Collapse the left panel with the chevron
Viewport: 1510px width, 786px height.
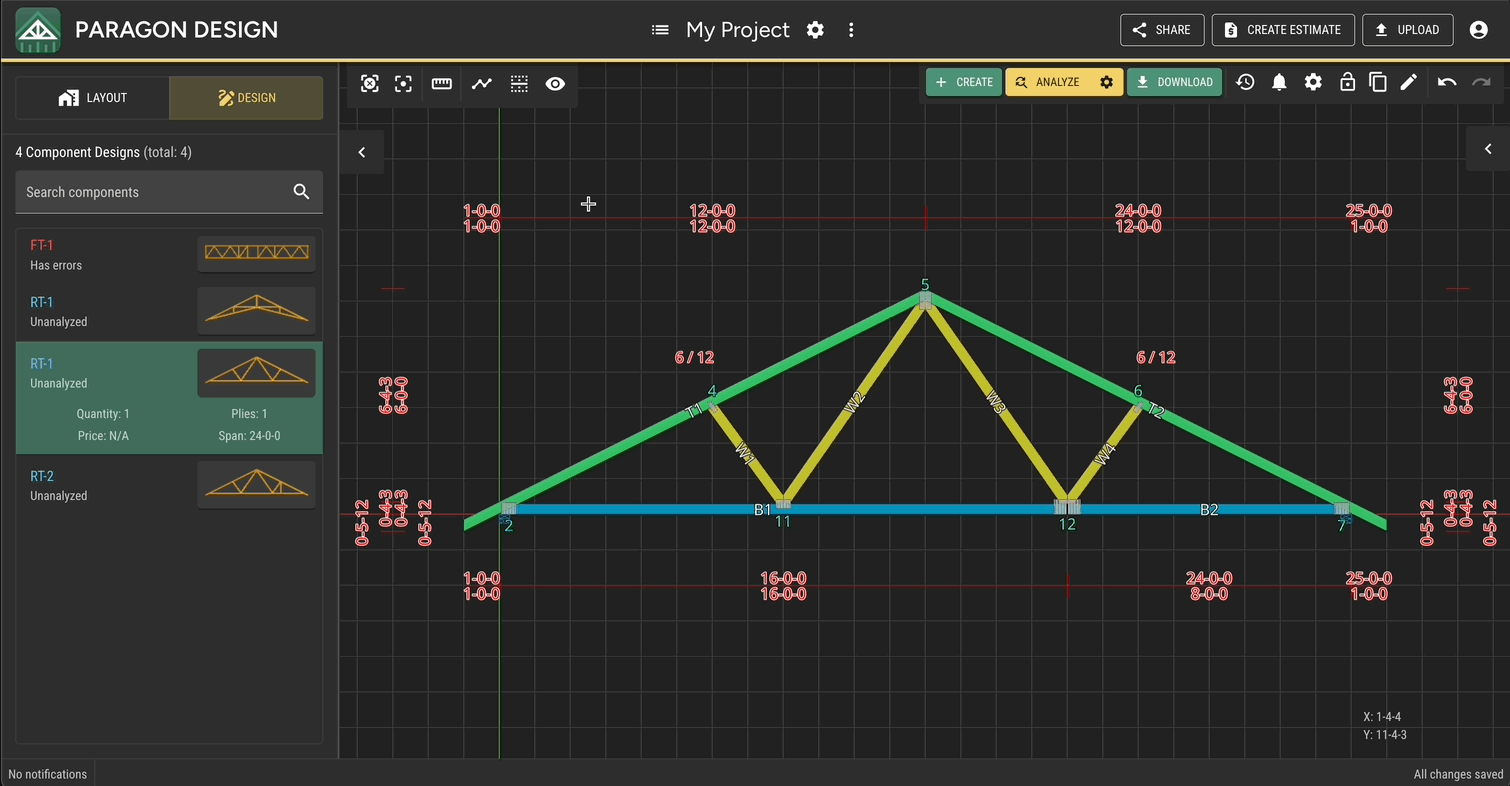(362, 152)
